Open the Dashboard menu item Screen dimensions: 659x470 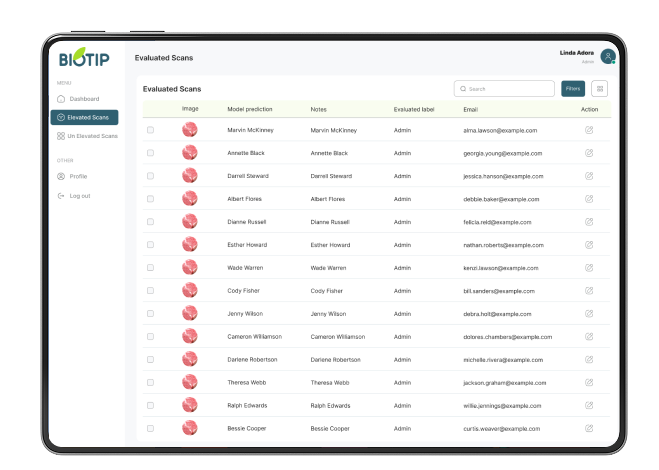(84, 99)
